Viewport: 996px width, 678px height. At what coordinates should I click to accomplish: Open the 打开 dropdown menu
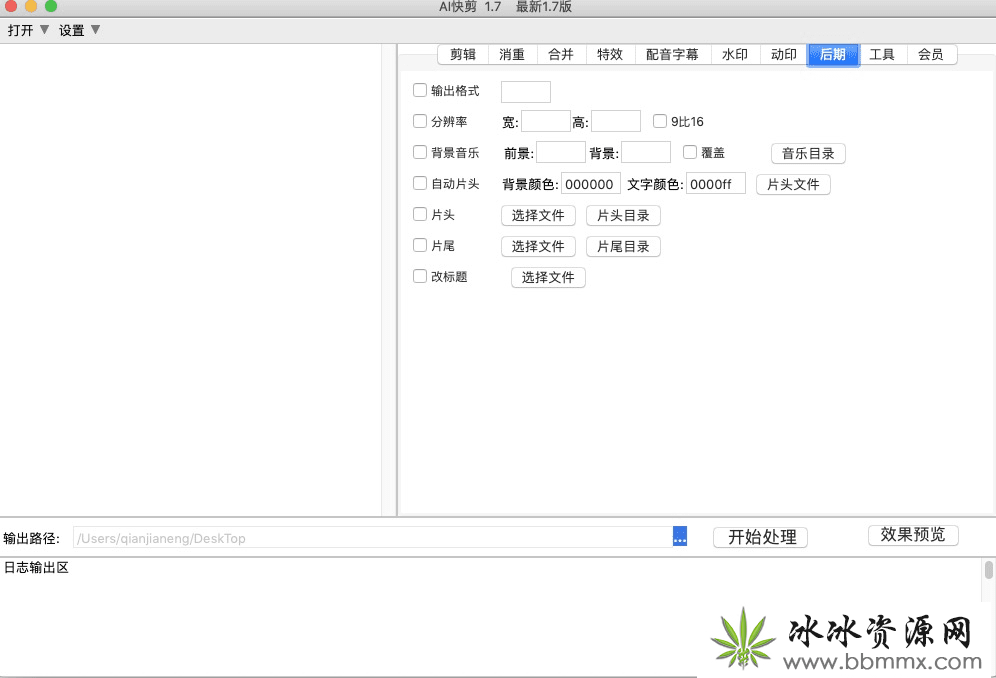tap(28, 31)
